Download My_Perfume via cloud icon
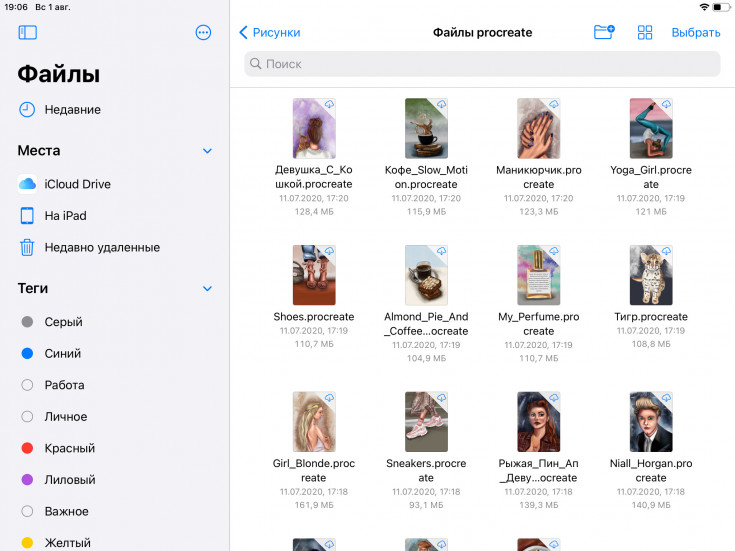Image resolution: width=735 pixels, height=551 pixels. pyautogui.click(x=554, y=251)
